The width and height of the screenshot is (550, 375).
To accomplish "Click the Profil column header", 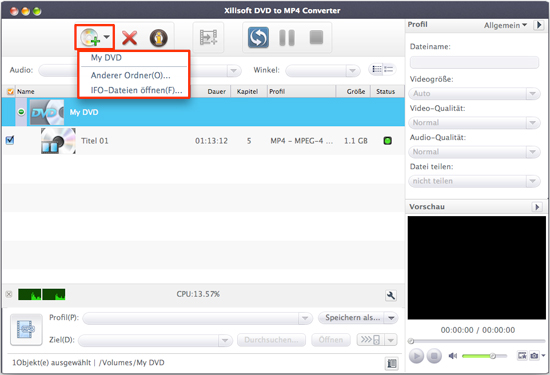I will pyautogui.click(x=277, y=92).
